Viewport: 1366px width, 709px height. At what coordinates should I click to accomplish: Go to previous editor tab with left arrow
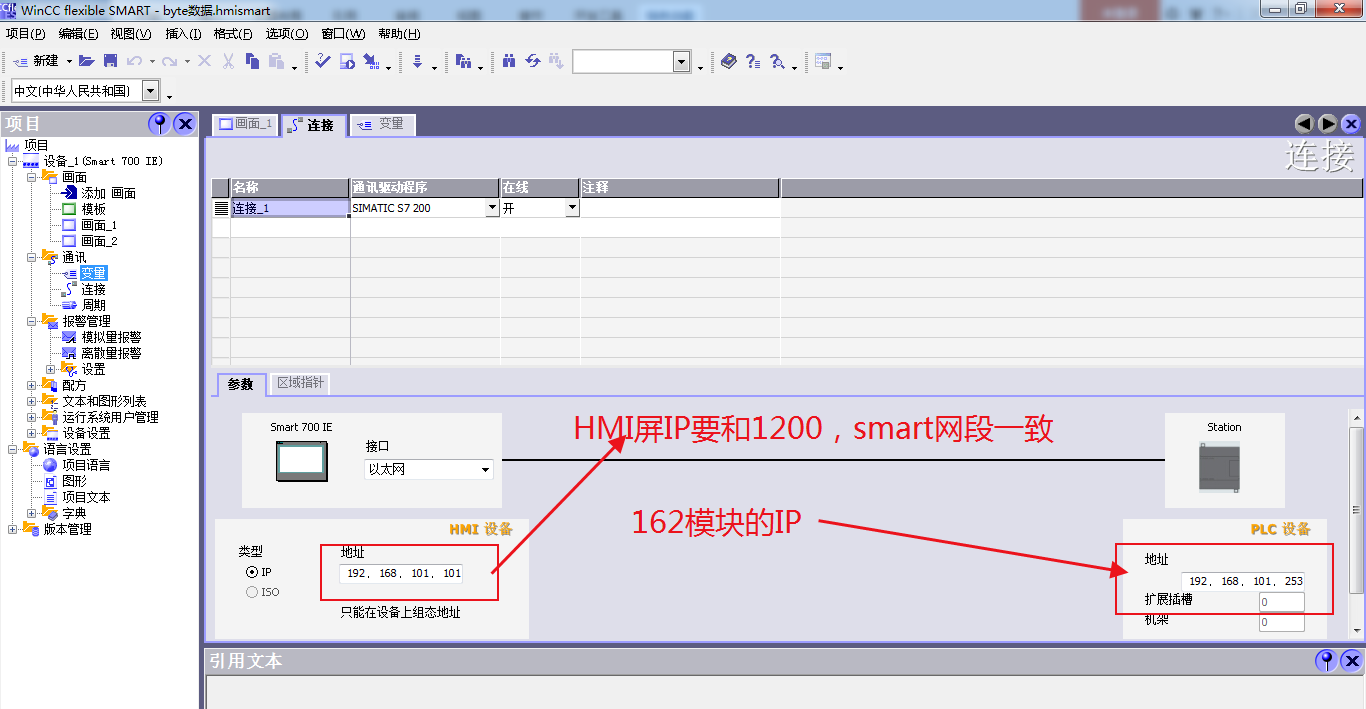pos(1304,124)
